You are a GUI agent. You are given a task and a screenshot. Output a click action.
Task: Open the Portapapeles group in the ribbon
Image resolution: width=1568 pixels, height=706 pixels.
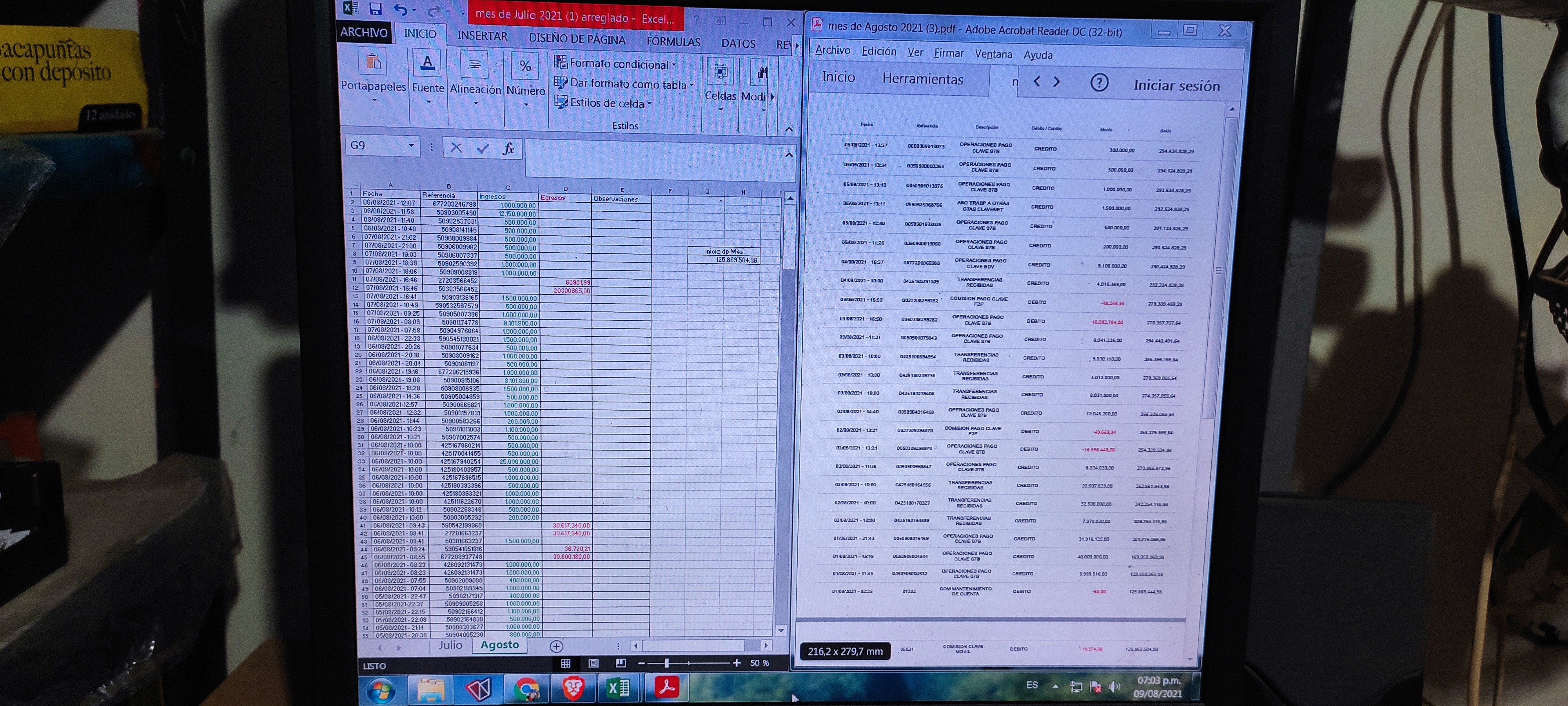pyautogui.click(x=373, y=78)
